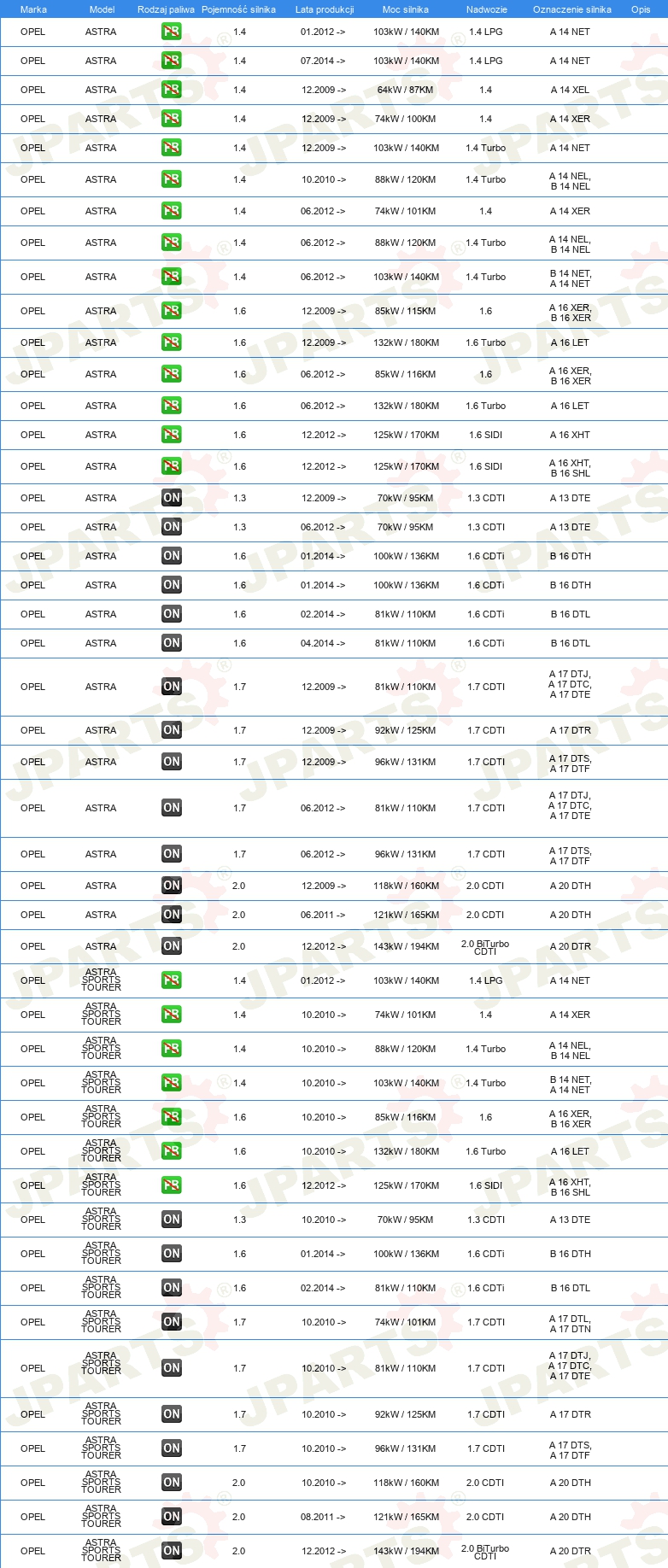Click PB icon for Astra 12.2009 132kW / 180KM
The width and height of the screenshot is (668, 1568).
tap(171, 342)
